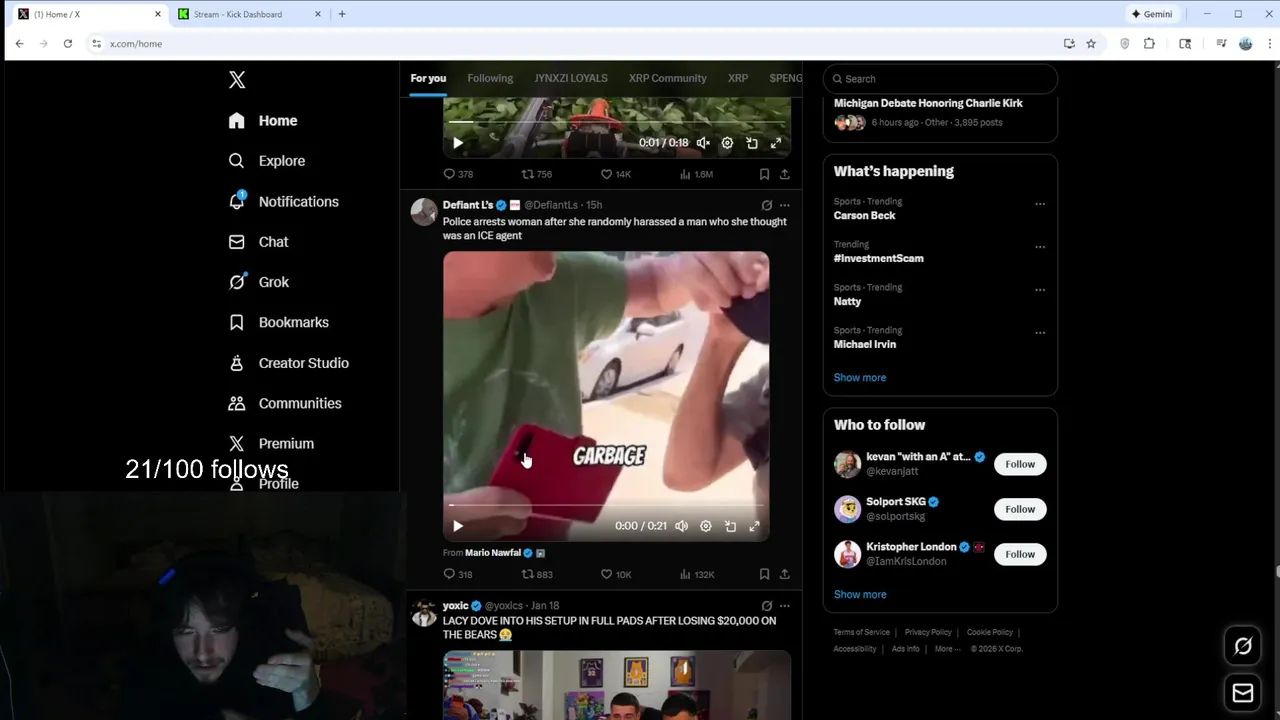Reply to the post with 378 comments
This screenshot has height=720, width=1280.
(458, 174)
